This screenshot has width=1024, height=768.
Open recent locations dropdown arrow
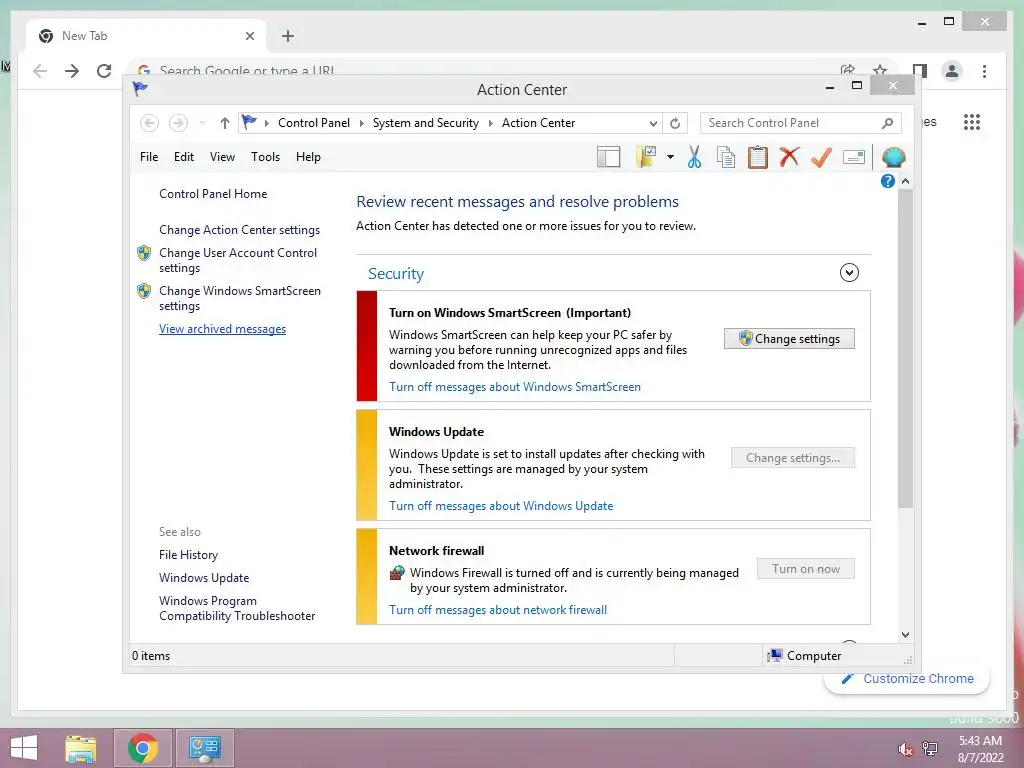[x=202, y=123]
